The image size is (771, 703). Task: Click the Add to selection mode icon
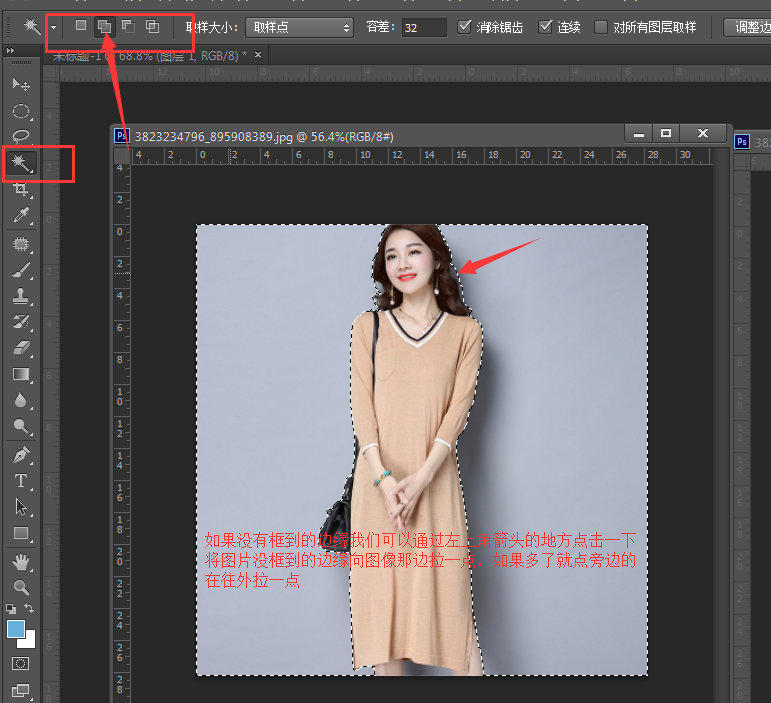click(x=104, y=27)
